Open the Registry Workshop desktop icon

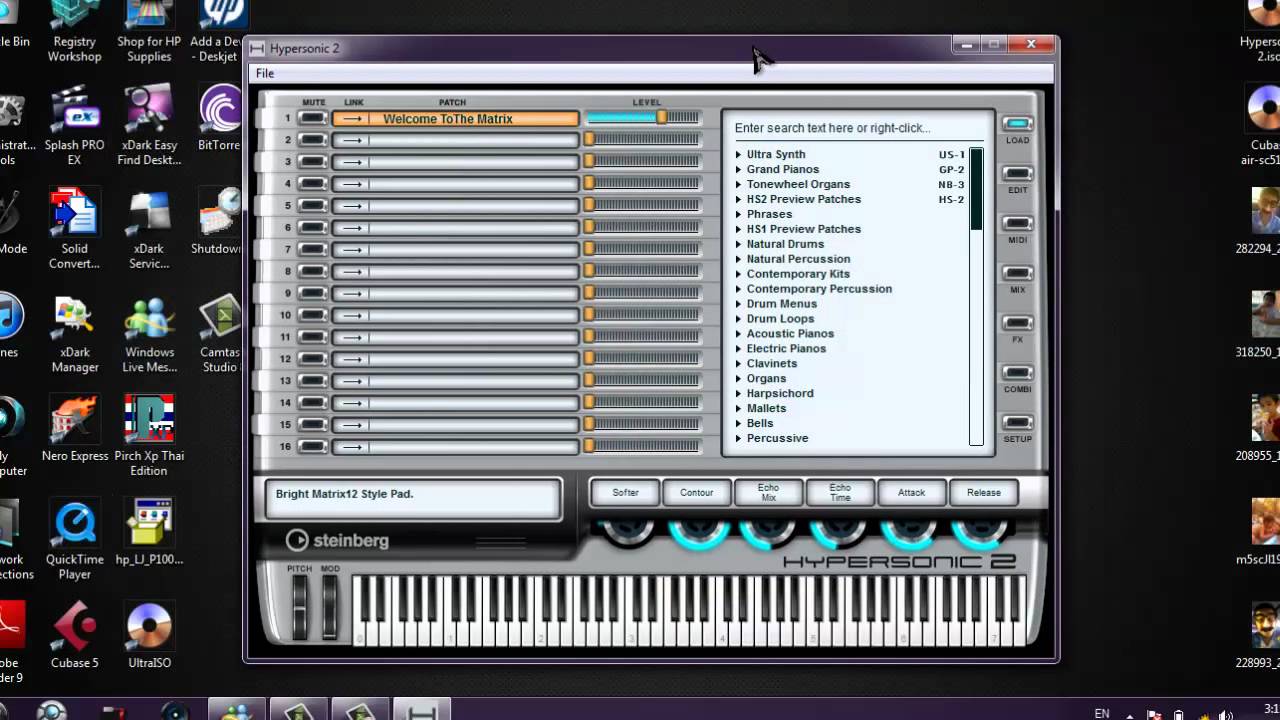(x=75, y=32)
